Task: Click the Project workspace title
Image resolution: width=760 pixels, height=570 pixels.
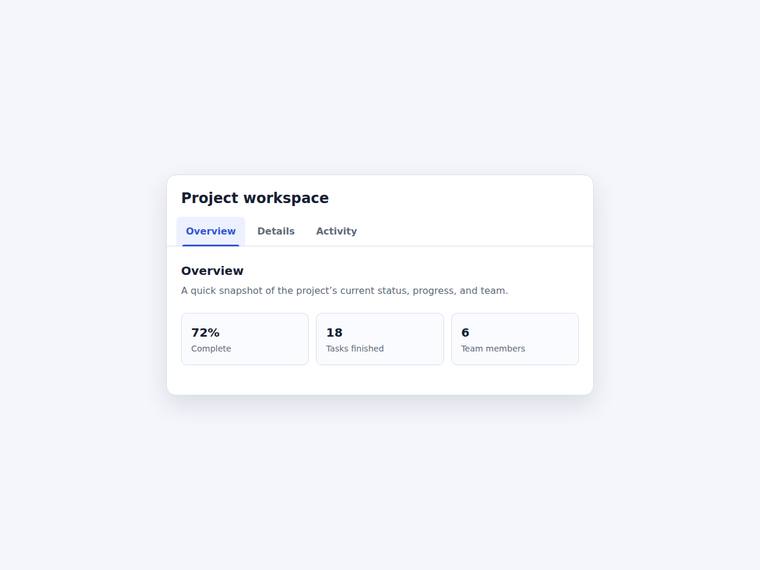Action: (255, 198)
